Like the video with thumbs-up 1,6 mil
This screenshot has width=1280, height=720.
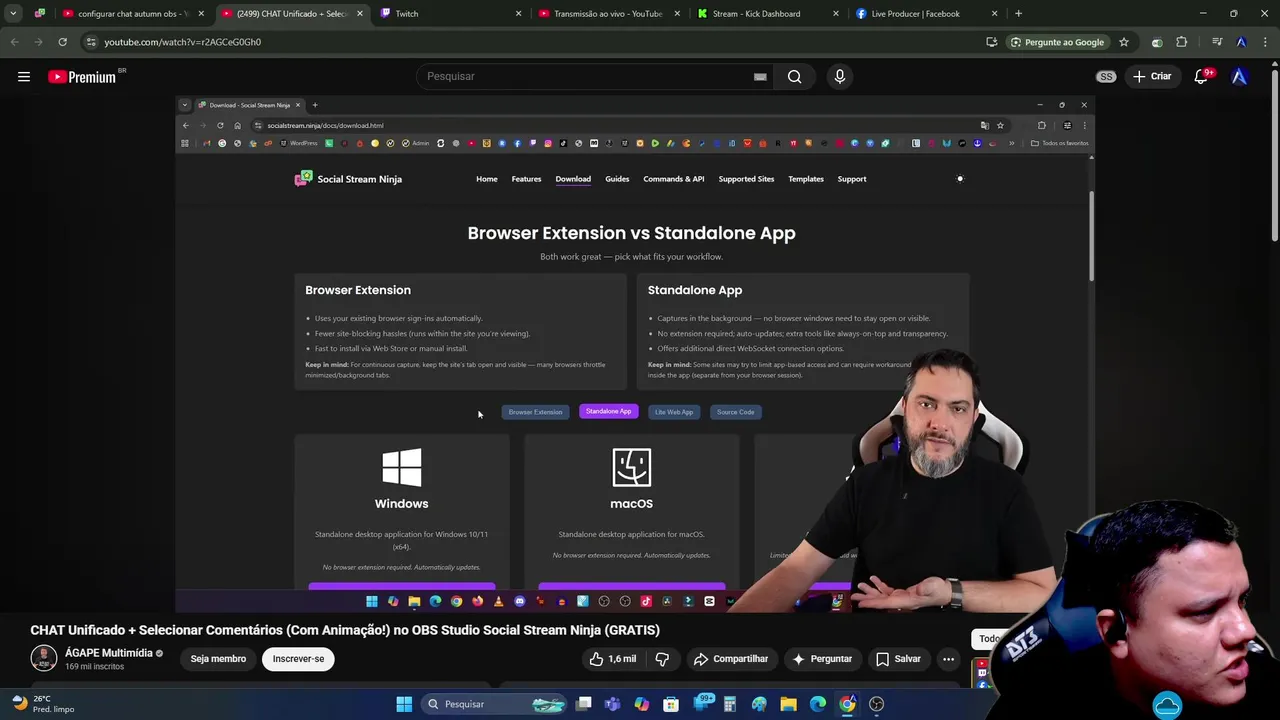point(612,659)
